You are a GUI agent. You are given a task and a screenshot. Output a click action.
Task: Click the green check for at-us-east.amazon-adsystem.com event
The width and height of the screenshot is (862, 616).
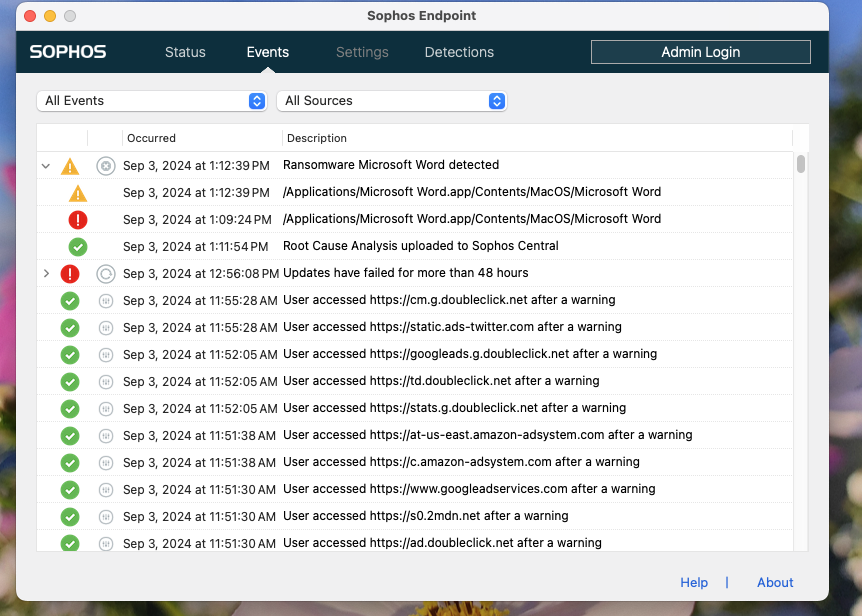click(x=70, y=436)
